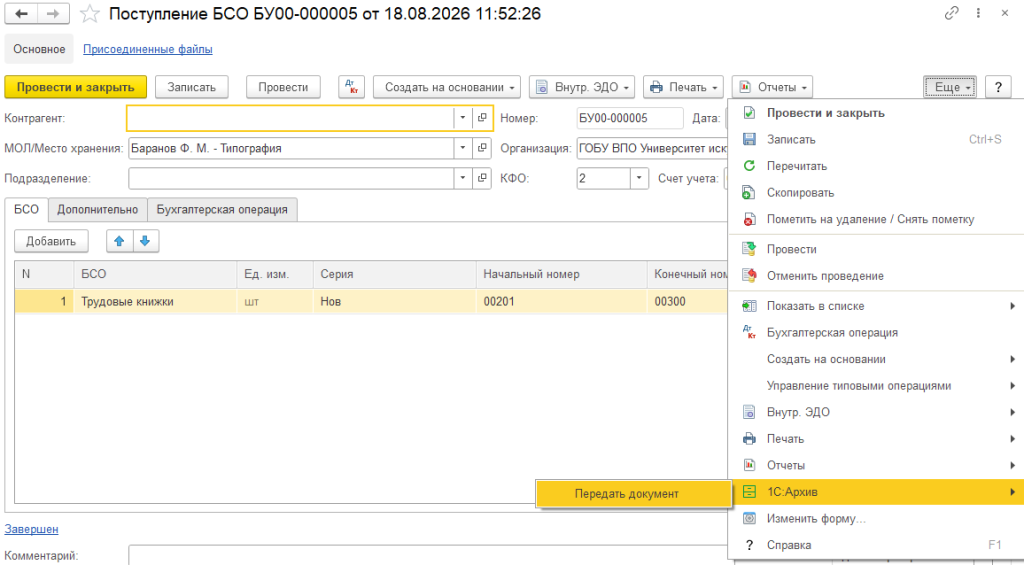
Task: Open the three-dot options menu in title bar
Action: 978,13
